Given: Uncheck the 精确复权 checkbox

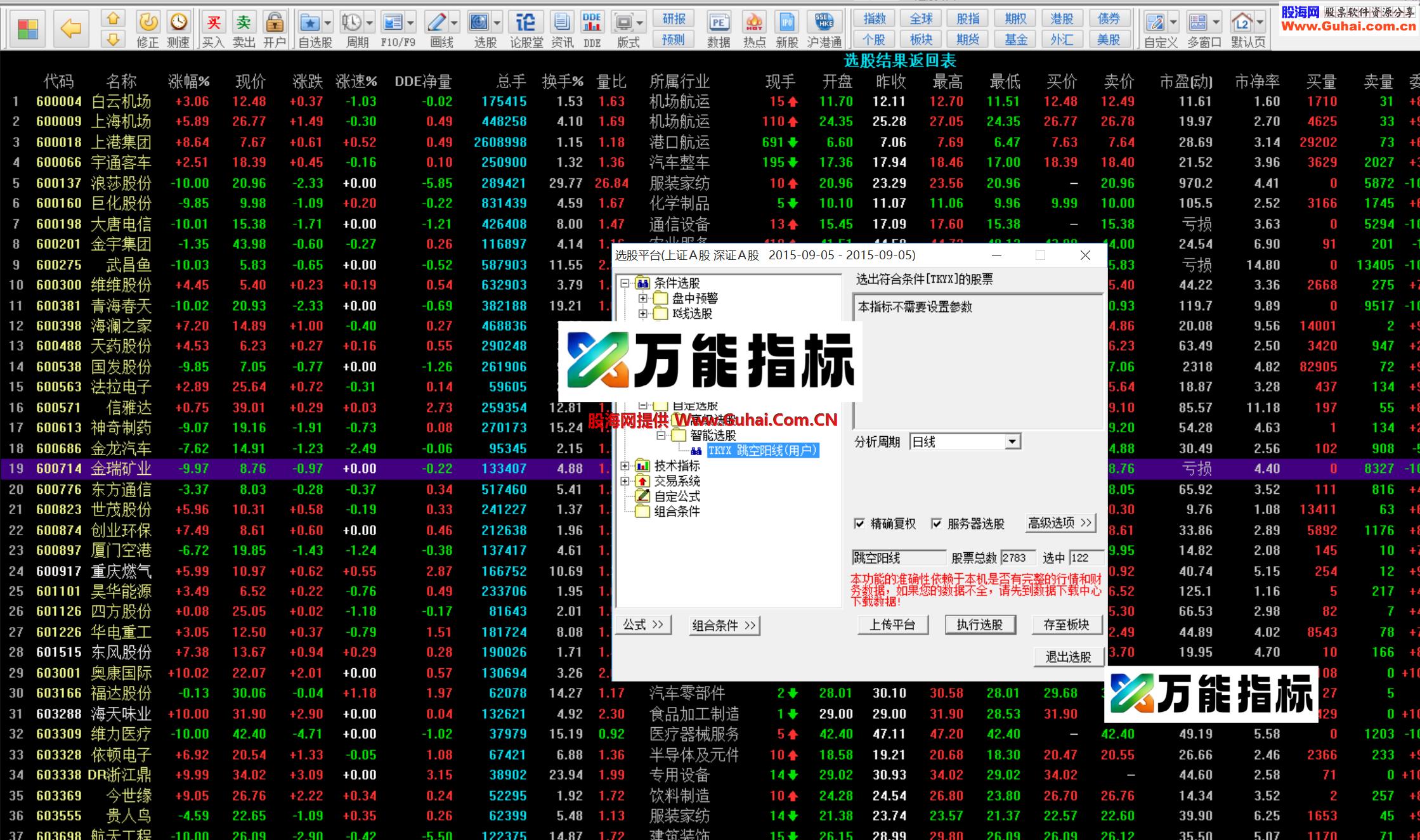Looking at the screenshot, I should pos(860,524).
